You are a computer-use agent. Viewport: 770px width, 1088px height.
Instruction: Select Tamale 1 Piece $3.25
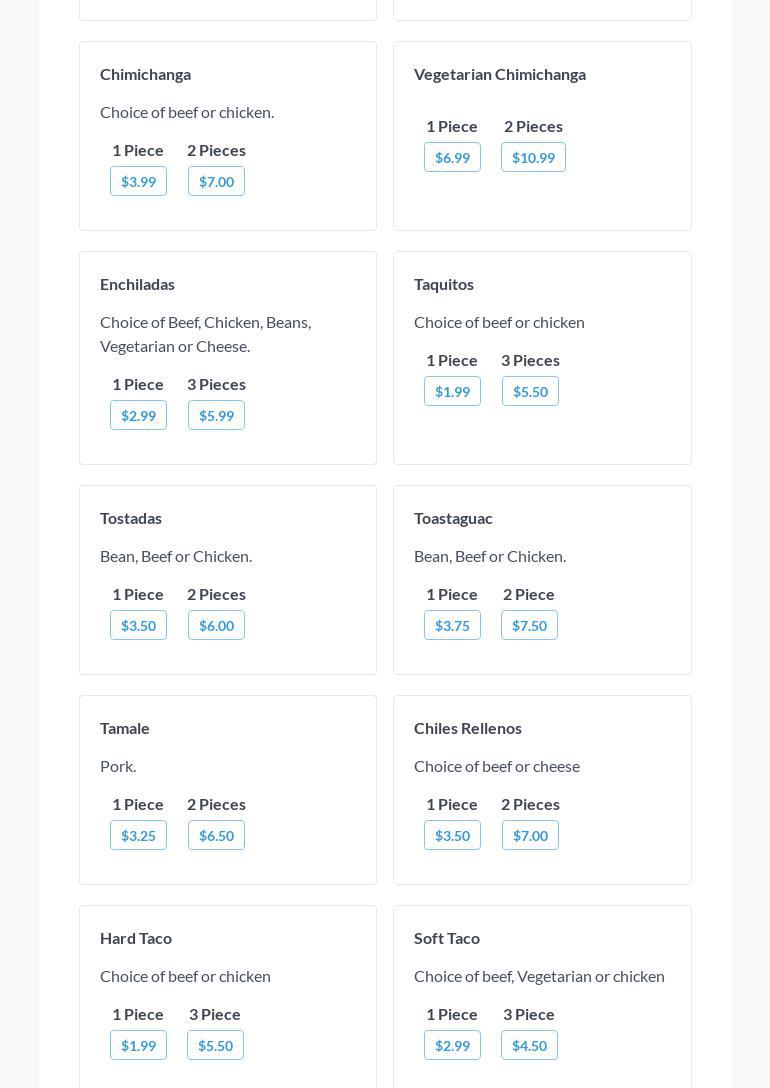[x=138, y=835]
